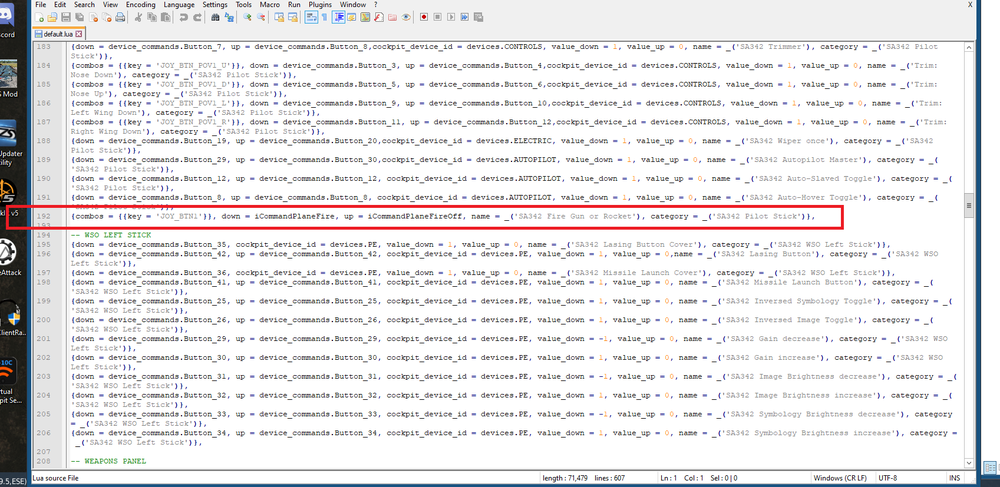The width and height of the screenshot is (1000, 487).
Task: Show the Document Map panel
Action: tap(365, 18)
